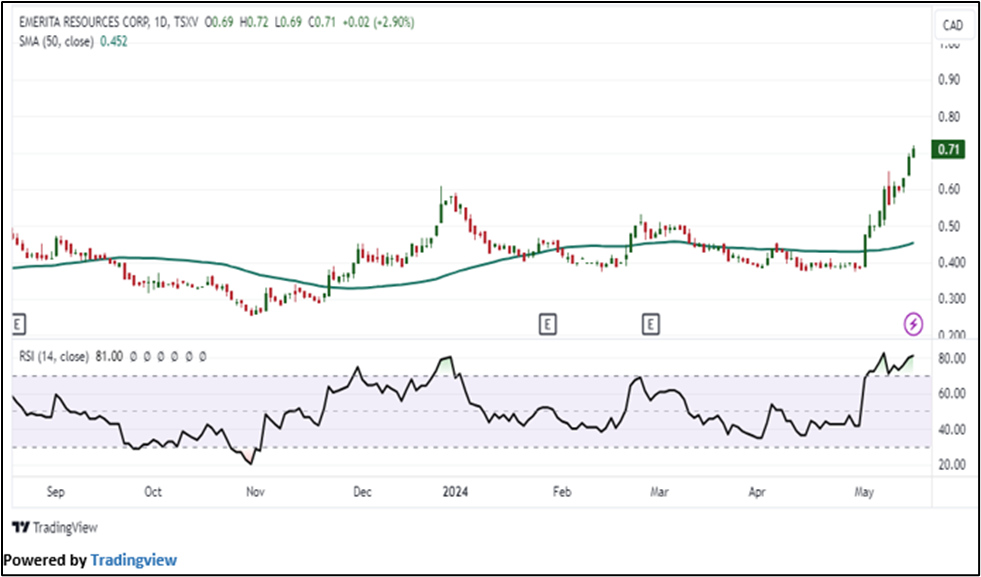Screen dimensions: 981x577
Task: Click the leftmost E earnings marker
Action: click(17, 323)
